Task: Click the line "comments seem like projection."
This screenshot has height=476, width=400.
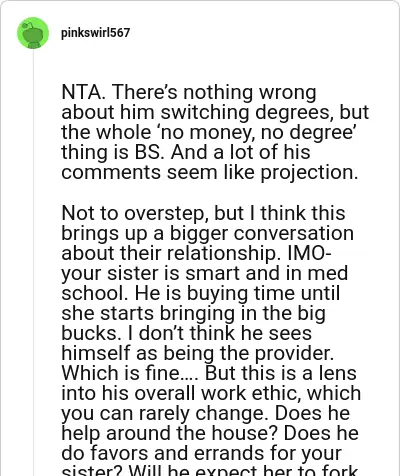Action: (210, 172)
